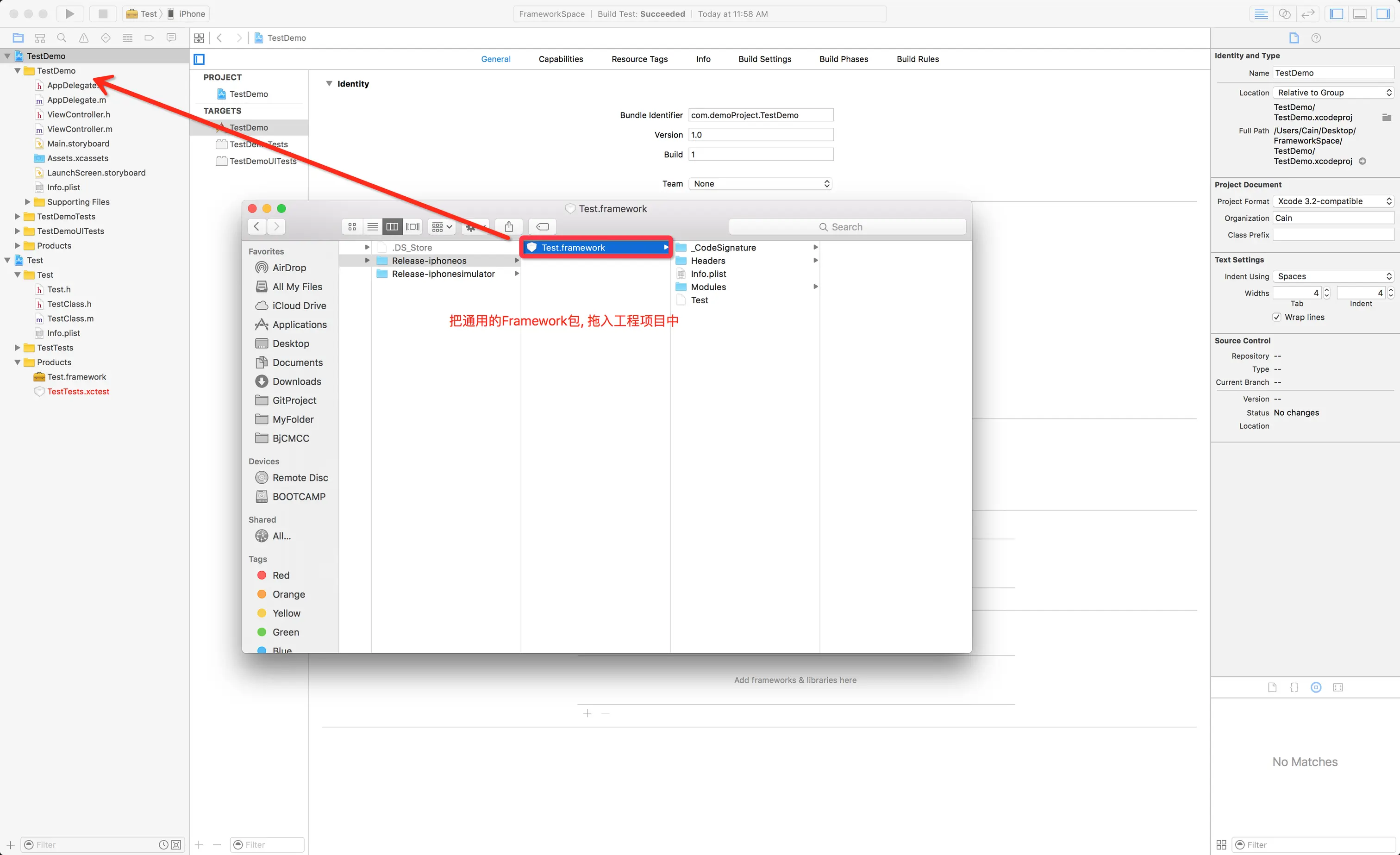Screen dimensions: 1400x855
Task: Open the Find navigator (magnifier icon)
Action: pyautogui.click(x=62, y=38)
